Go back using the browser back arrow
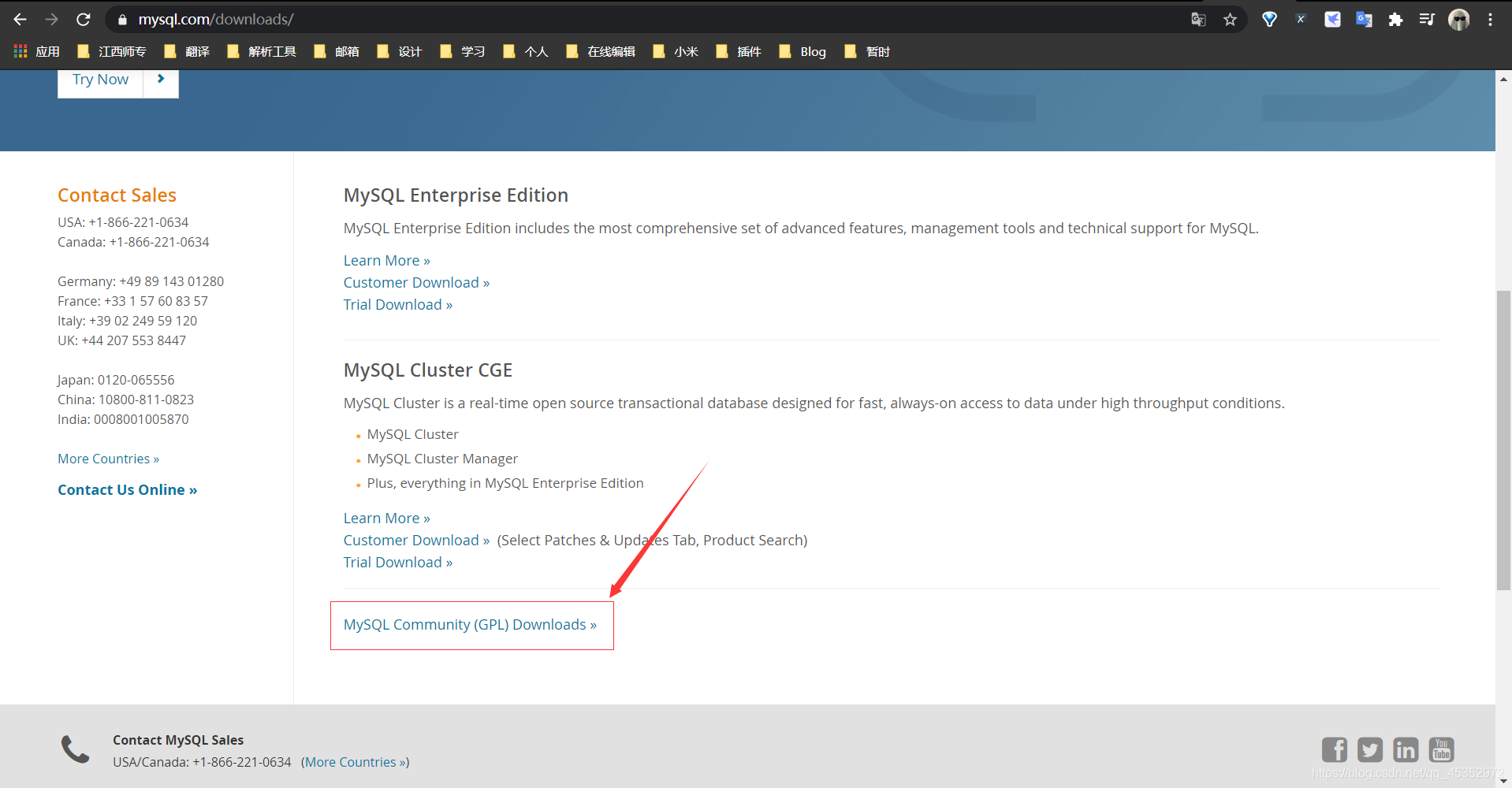Viewport: 1512px width, 788px height. pos(20,20)
